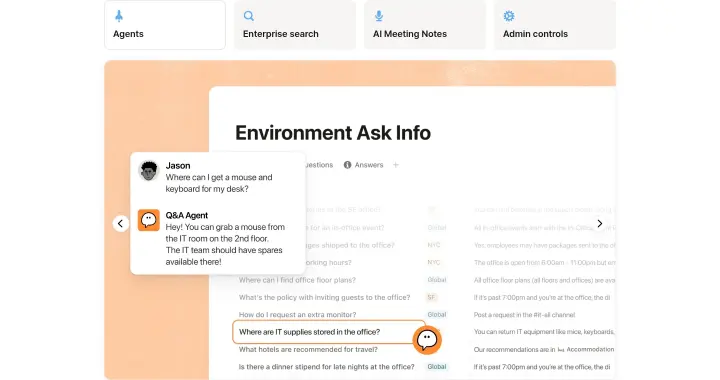Screen dimensions: 720x380
Task: Select 'Where can I find office floor plans?'
Action: [x=297, y=280]
